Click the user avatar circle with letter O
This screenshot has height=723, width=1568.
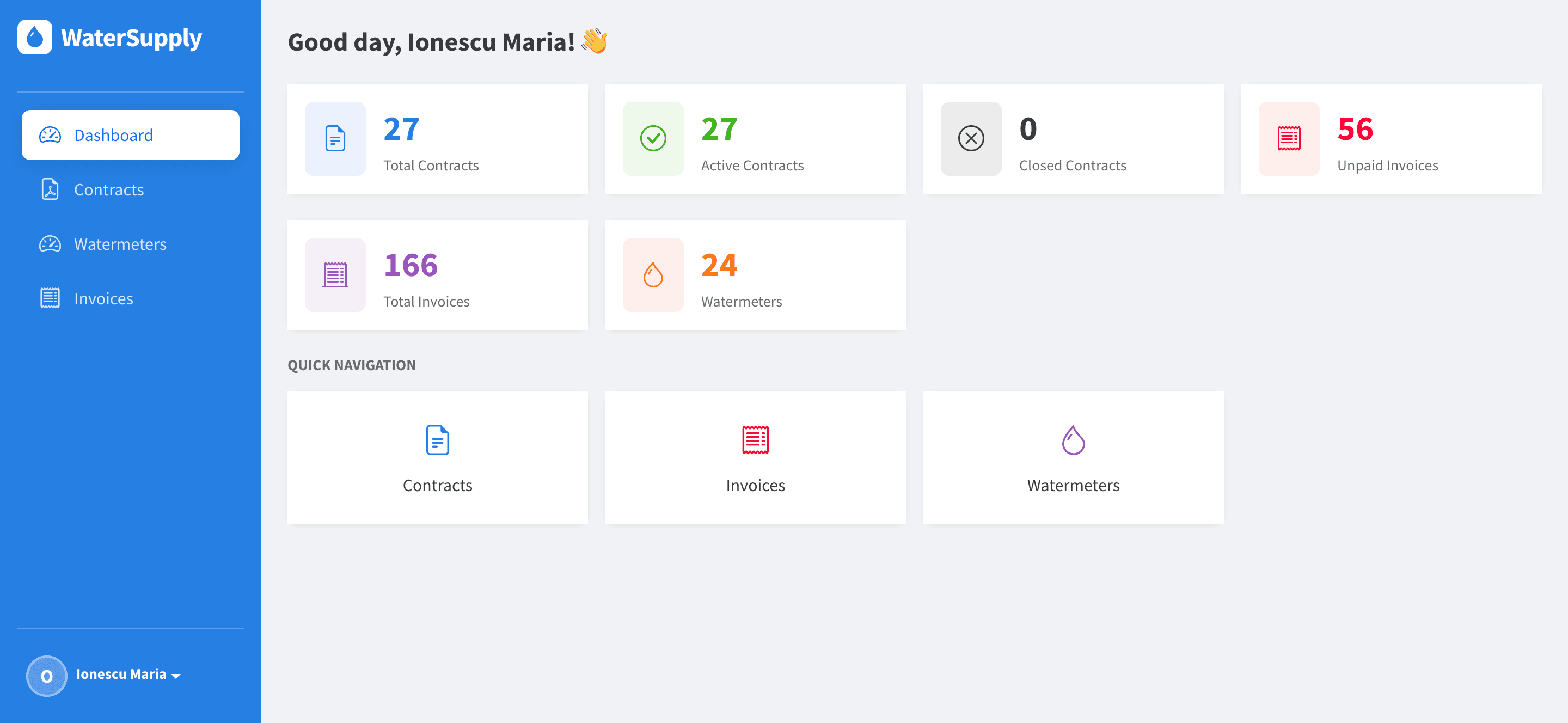(47, 676)
